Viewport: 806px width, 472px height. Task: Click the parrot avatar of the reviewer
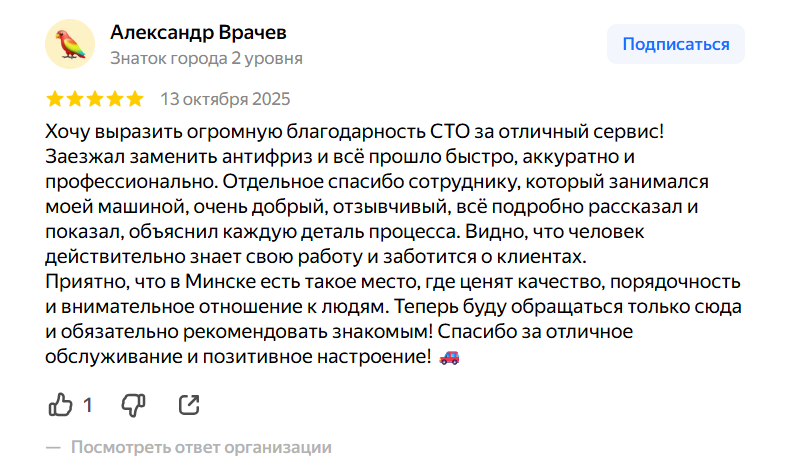pos(71,45)
